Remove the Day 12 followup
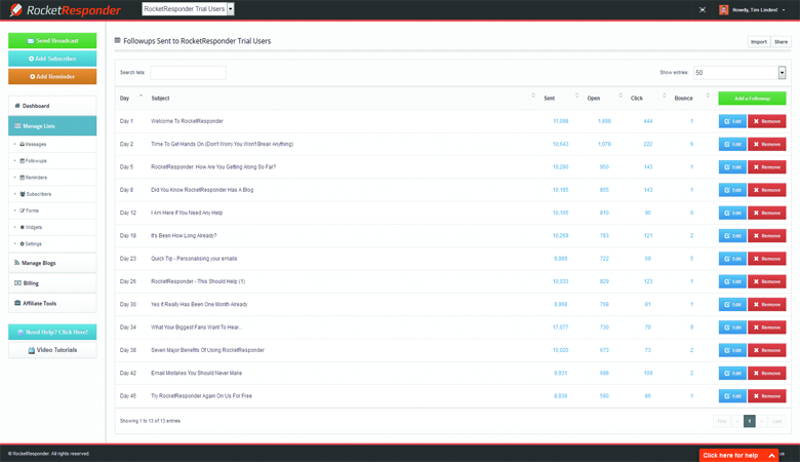 (x=767, y=213)
